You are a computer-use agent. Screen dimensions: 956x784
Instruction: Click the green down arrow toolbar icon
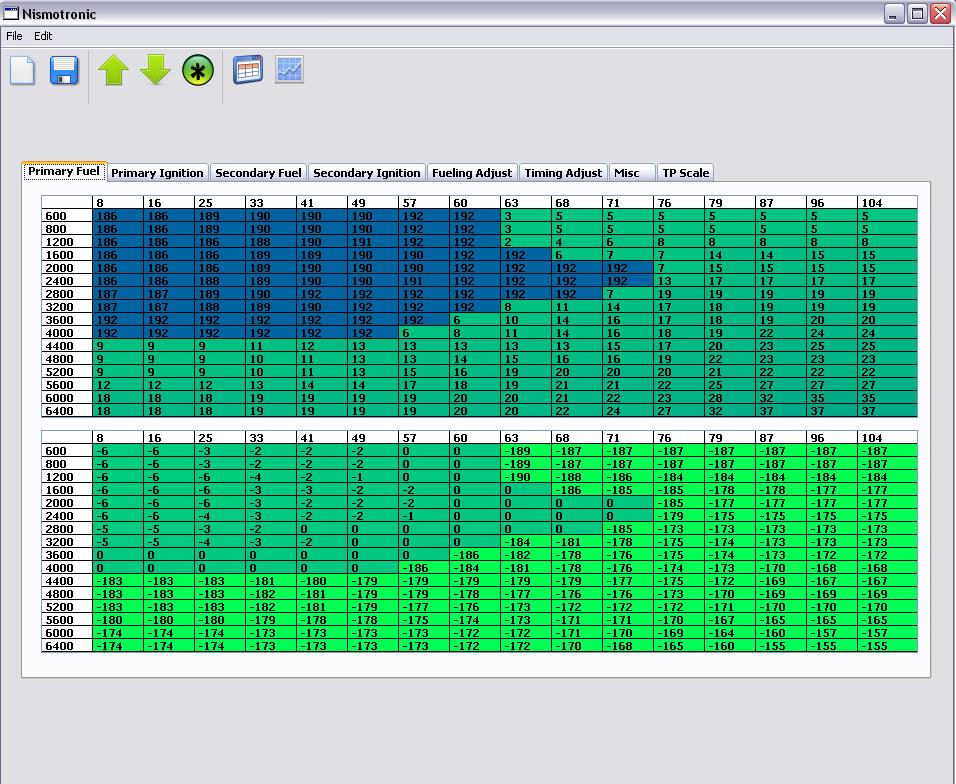pyautogui.click(x=155, y=69)
